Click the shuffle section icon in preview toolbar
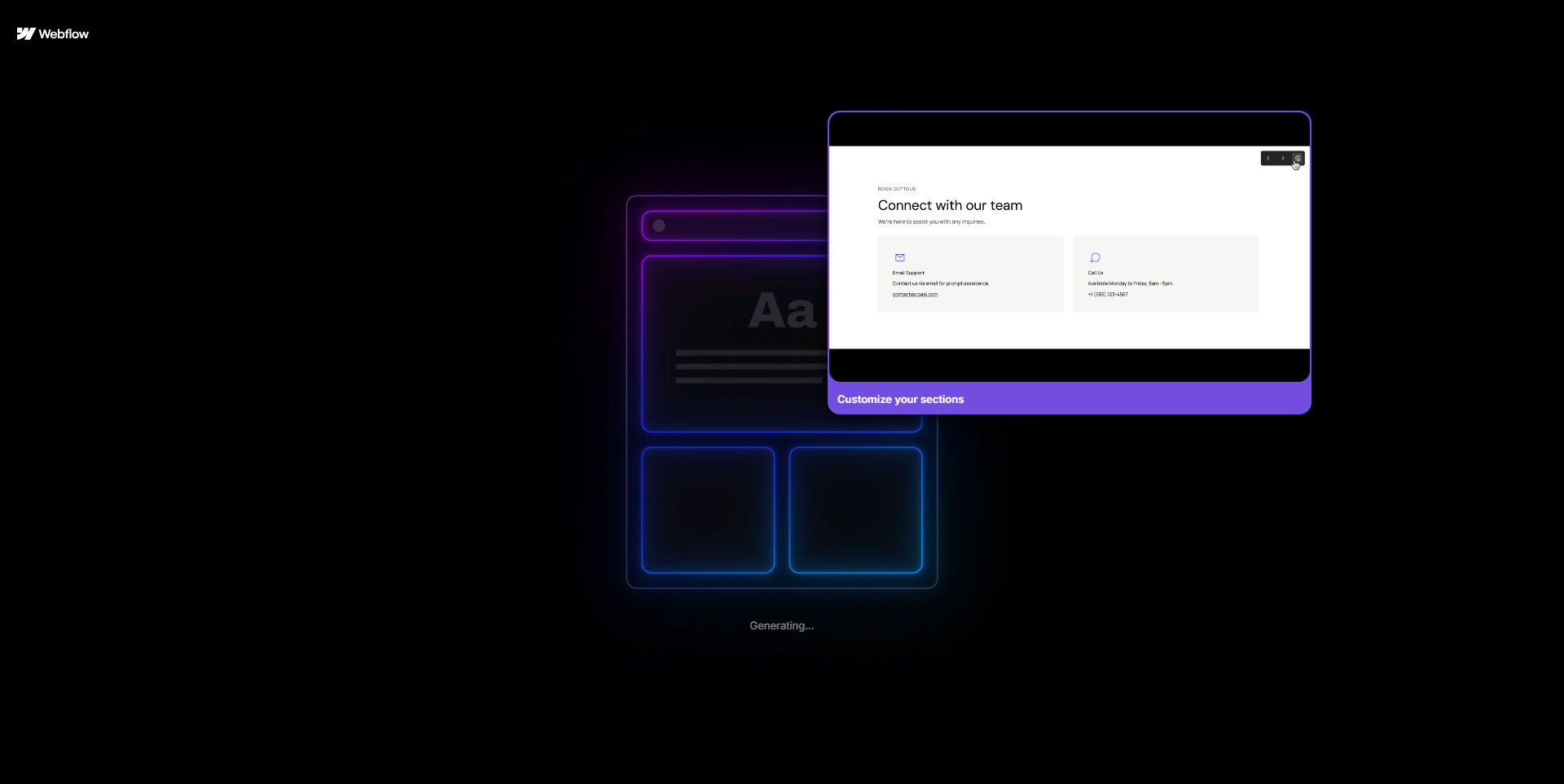1564x784 pixels. pyautogui.click(x=1298, y=159)
